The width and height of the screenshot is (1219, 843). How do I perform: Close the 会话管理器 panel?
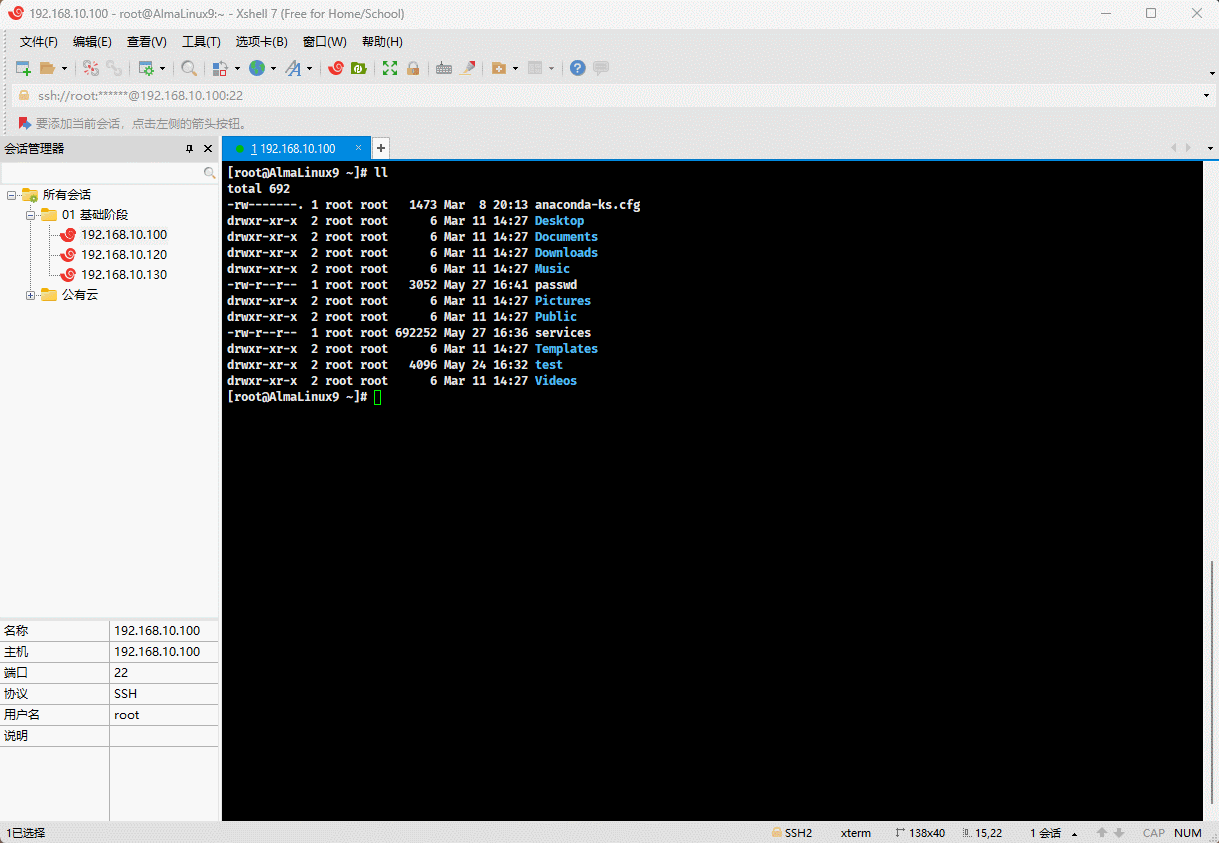(208, 148)
